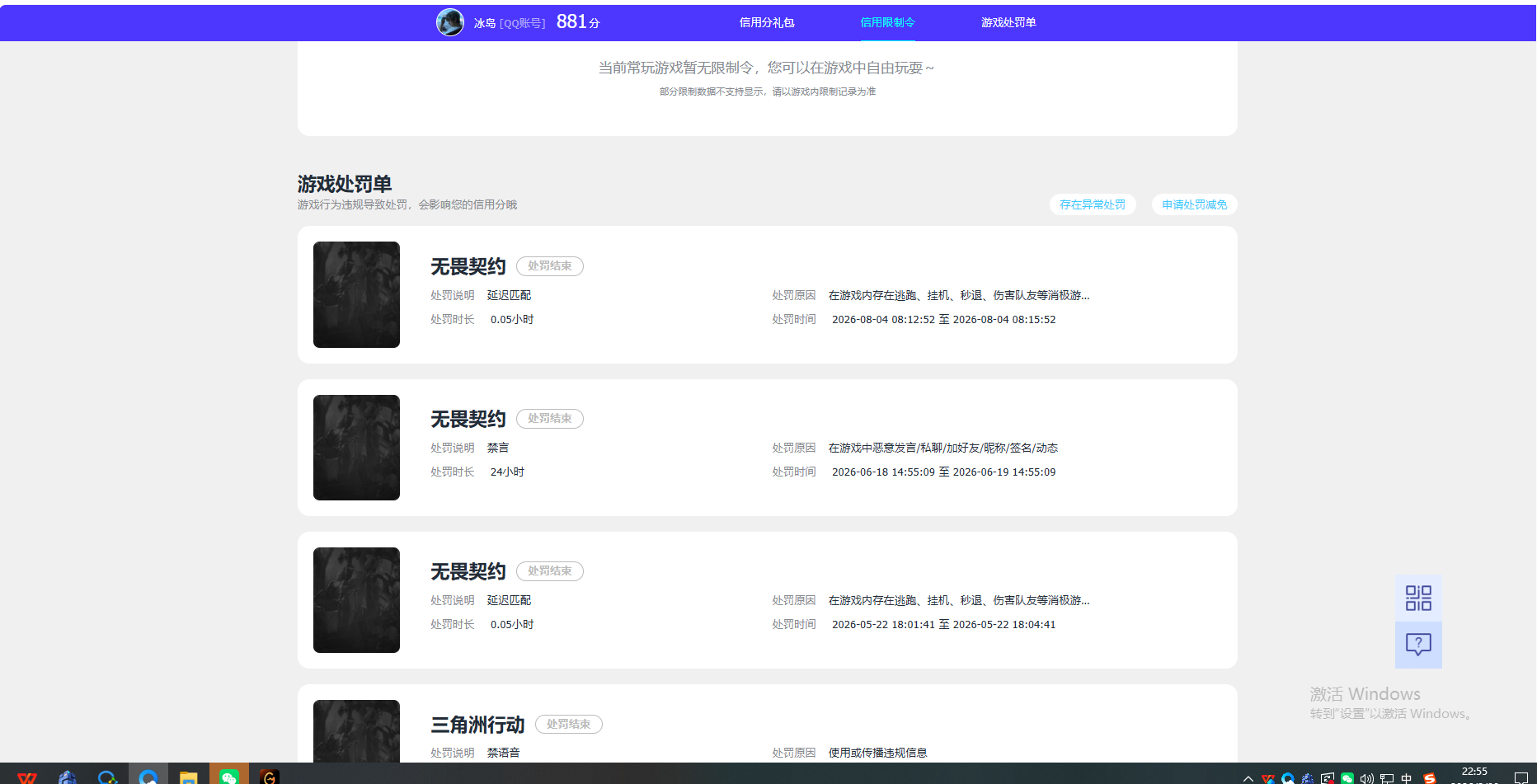Click the 存在异常处罚 button
The width and height of the screenshot is (1537, 784).
tap(1093, 204)
